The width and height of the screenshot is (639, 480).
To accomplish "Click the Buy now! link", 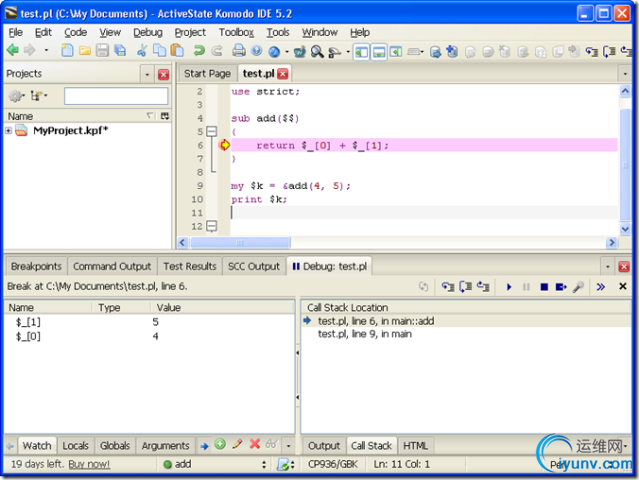I will (x=89, y=464).
